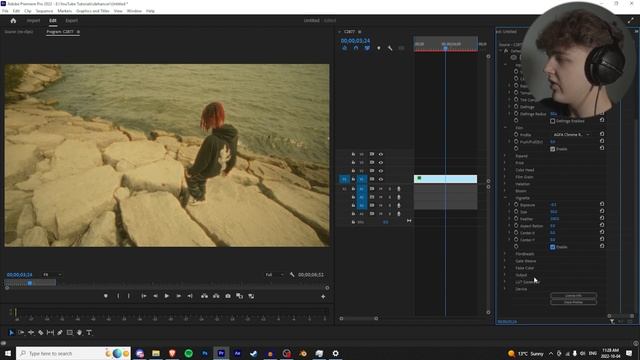Viewport: 640px width, 360px height.
Task: Select the Selection tool in the tools panel
Action: tap(11, 333)
